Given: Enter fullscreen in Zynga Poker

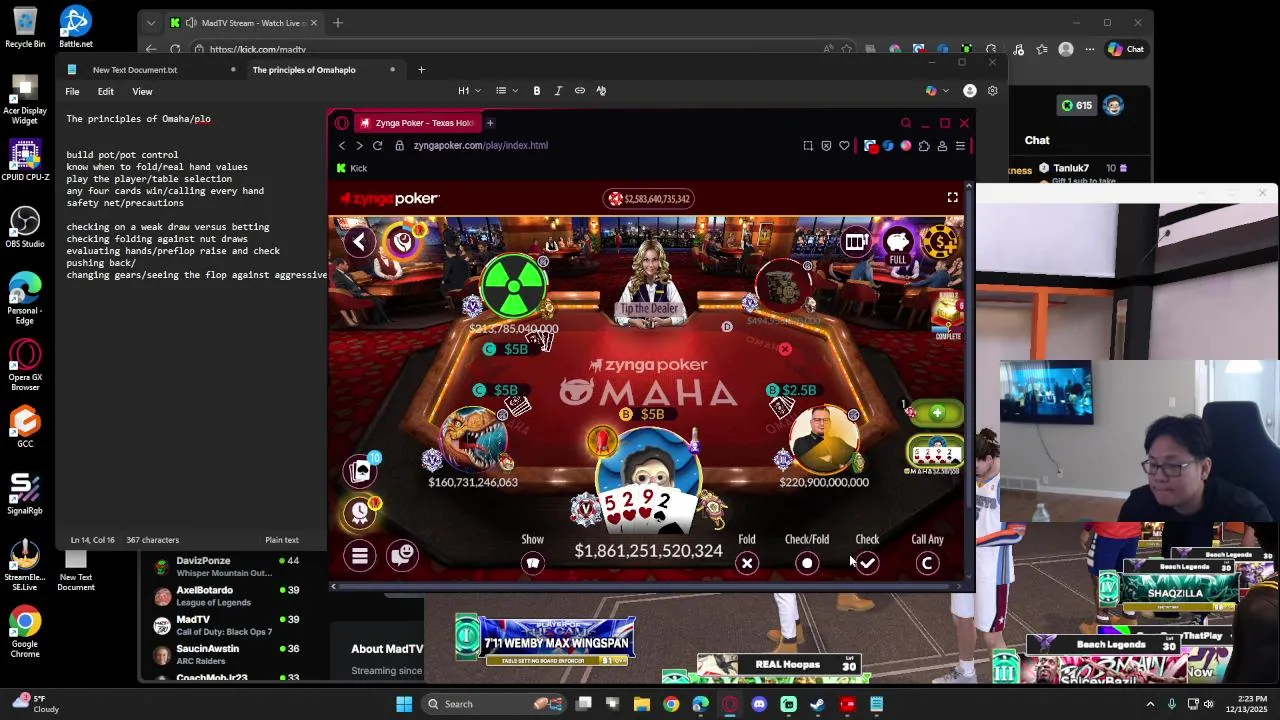Looking at the screenshot, I should (952, 198).
